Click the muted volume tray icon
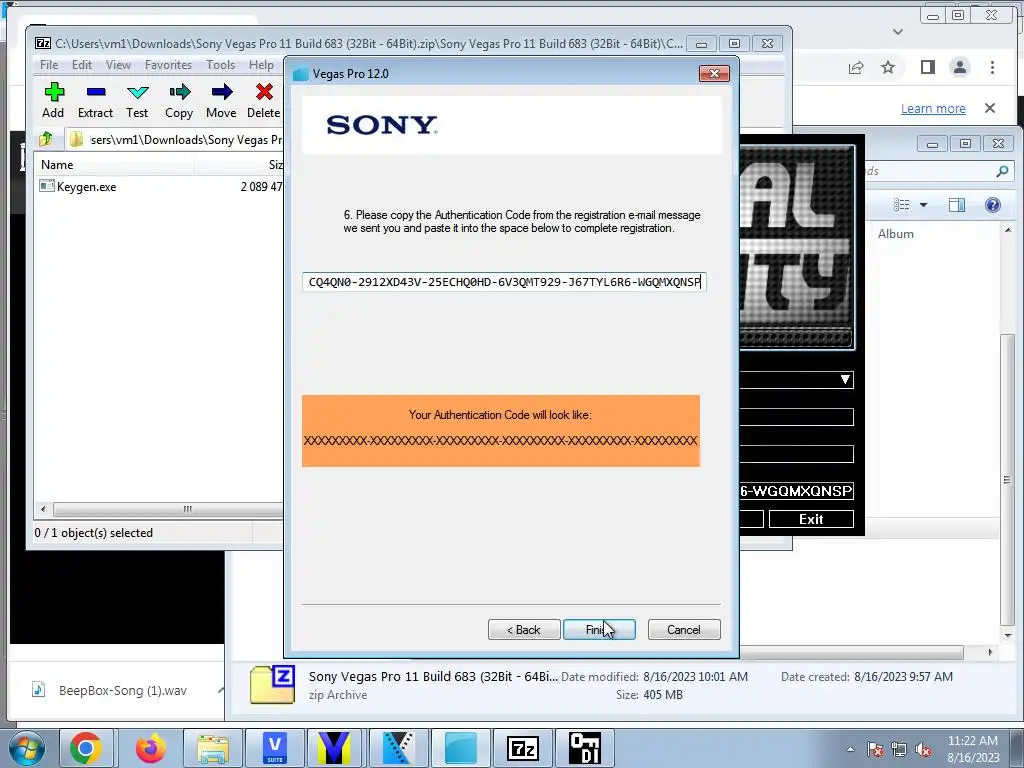Image resolution: width=1024 pixels, height=768 pixels. (x=923, y=750)
